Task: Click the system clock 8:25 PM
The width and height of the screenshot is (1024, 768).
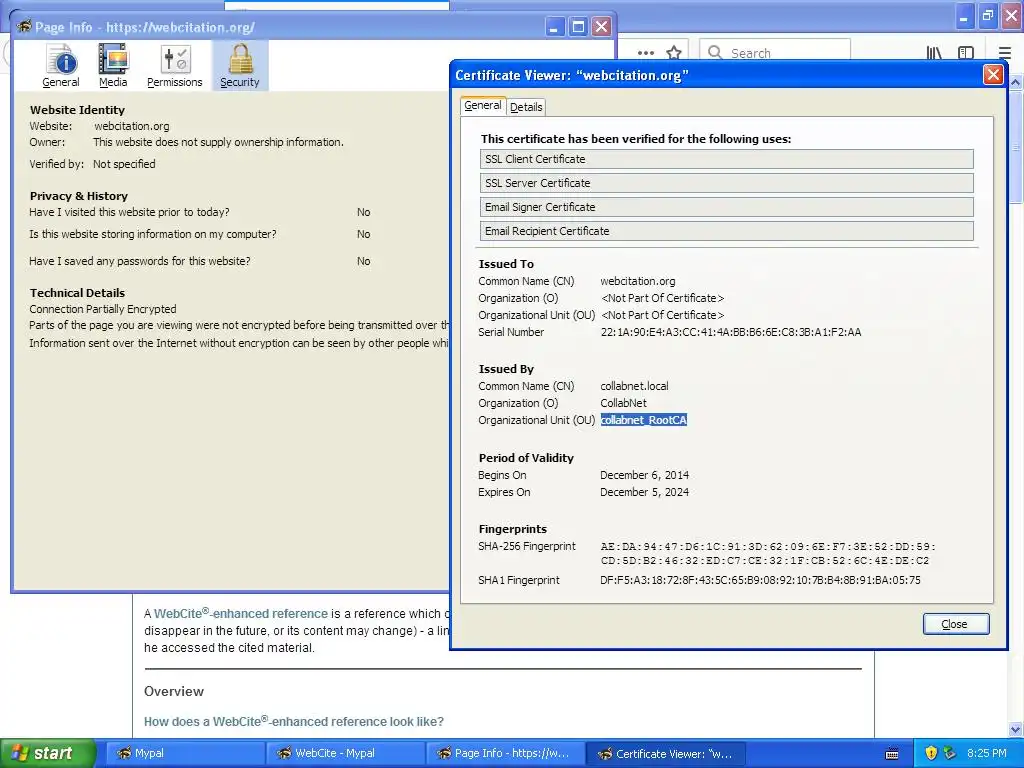Action: (x=987, y=753)
